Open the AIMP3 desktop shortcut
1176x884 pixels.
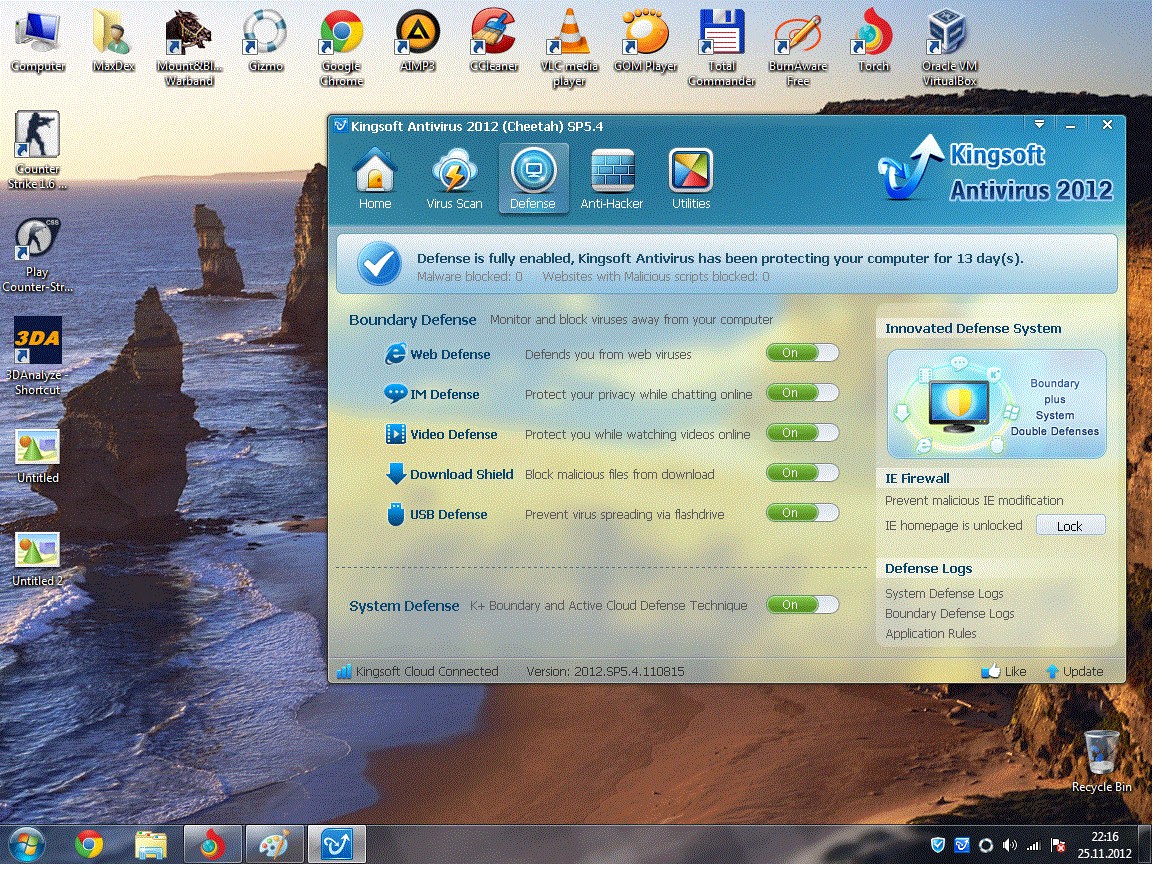pos(418,40)
